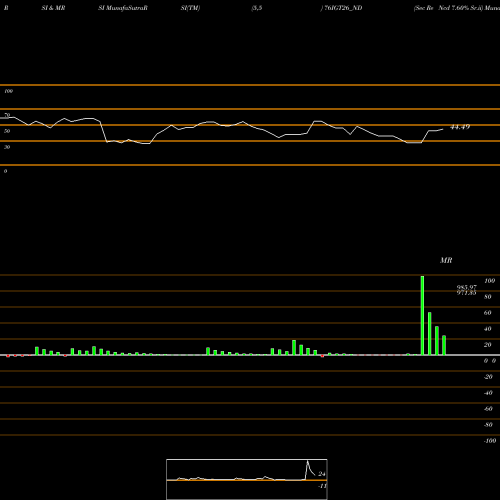The width and height of the screenshot is (500, 500).
Task: Click the spike peak in the mini overview chart
Action: pyautogui.click(x=307, y=462)
